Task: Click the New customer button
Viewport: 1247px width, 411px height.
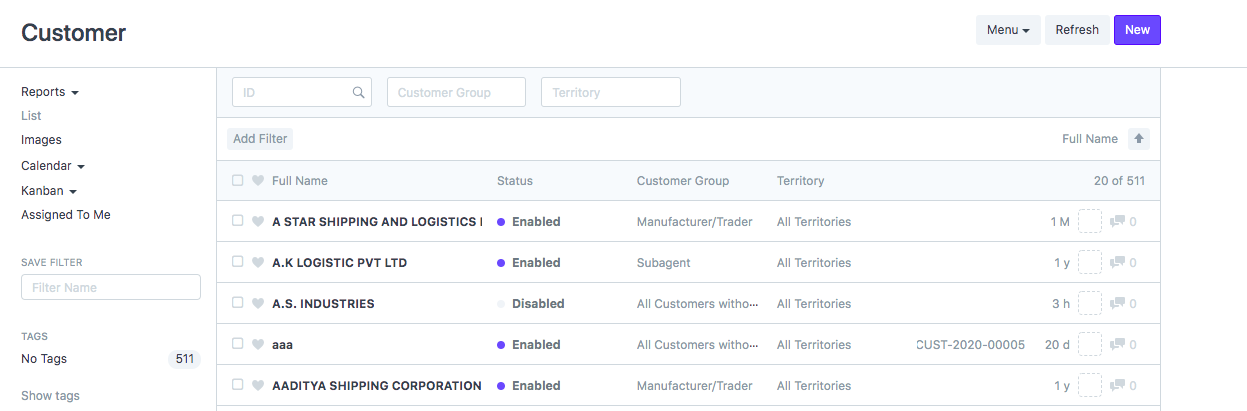Action: click(x=1137, y=30)
